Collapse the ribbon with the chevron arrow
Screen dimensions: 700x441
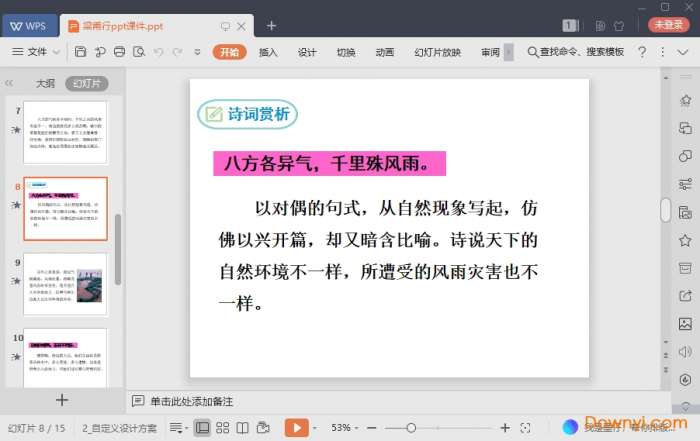(683, 52)
